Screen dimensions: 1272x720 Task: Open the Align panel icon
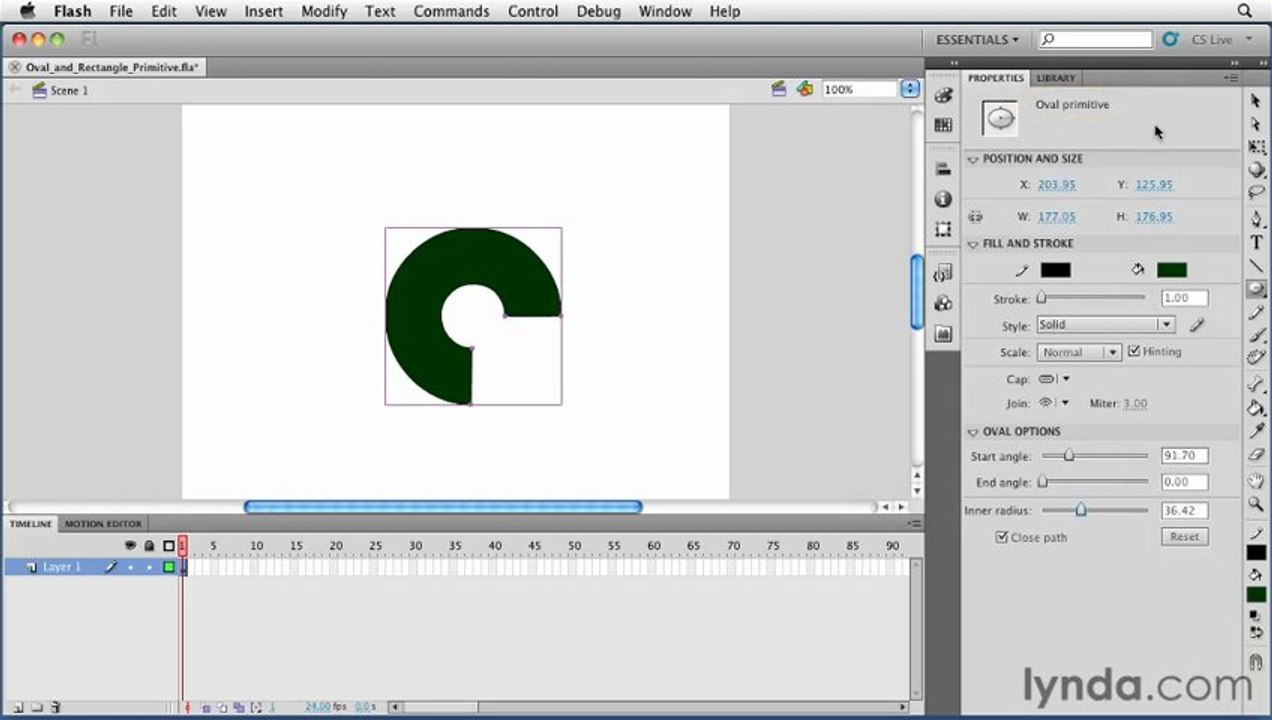pyautogui.click(x=943, y=169)
